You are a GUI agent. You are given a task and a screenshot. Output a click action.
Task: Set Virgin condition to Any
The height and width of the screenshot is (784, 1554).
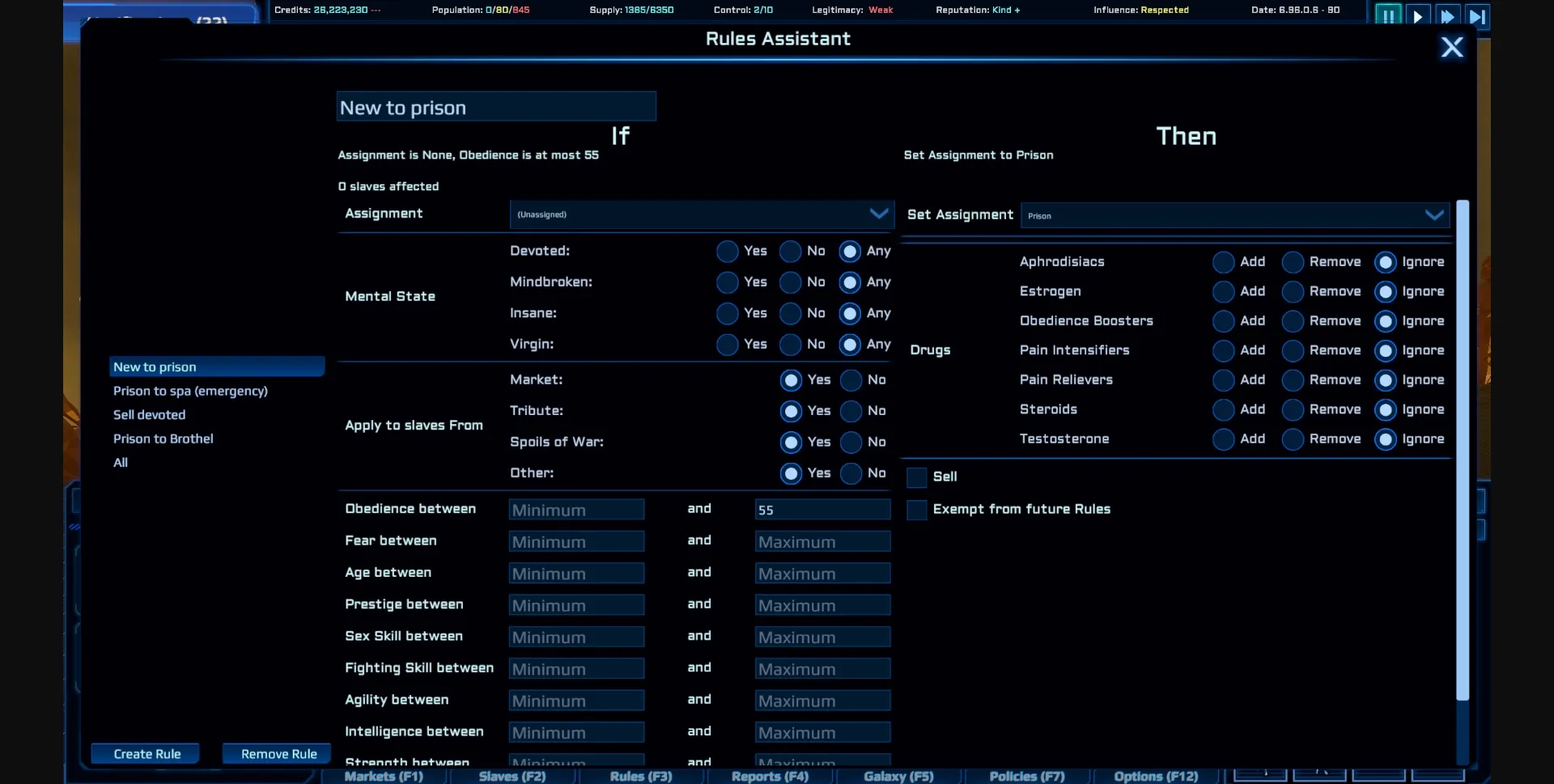[x=850, y=345]
